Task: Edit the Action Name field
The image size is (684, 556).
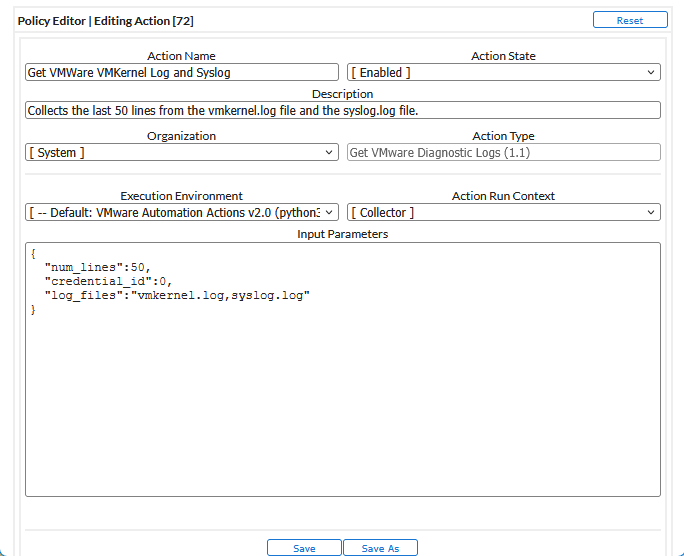Action: pos(182,72)
